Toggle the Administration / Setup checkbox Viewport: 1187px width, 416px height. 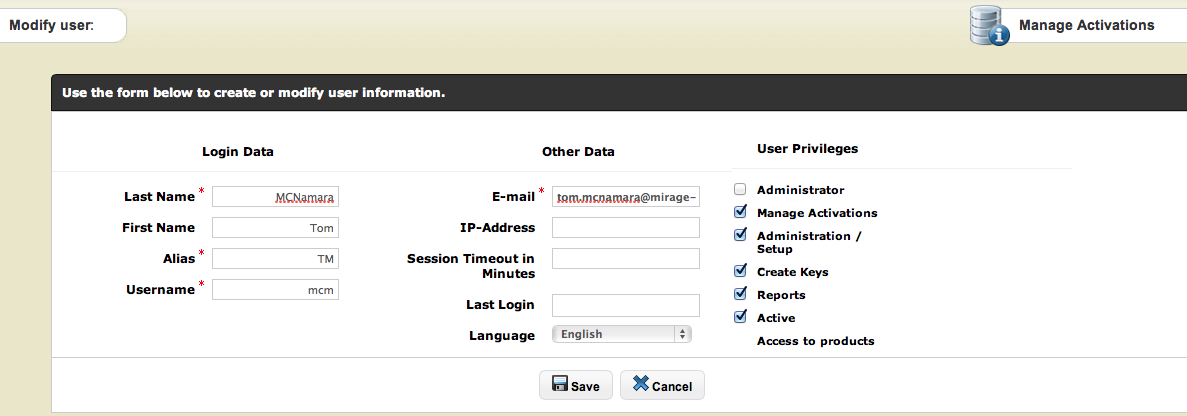[740, 235]
